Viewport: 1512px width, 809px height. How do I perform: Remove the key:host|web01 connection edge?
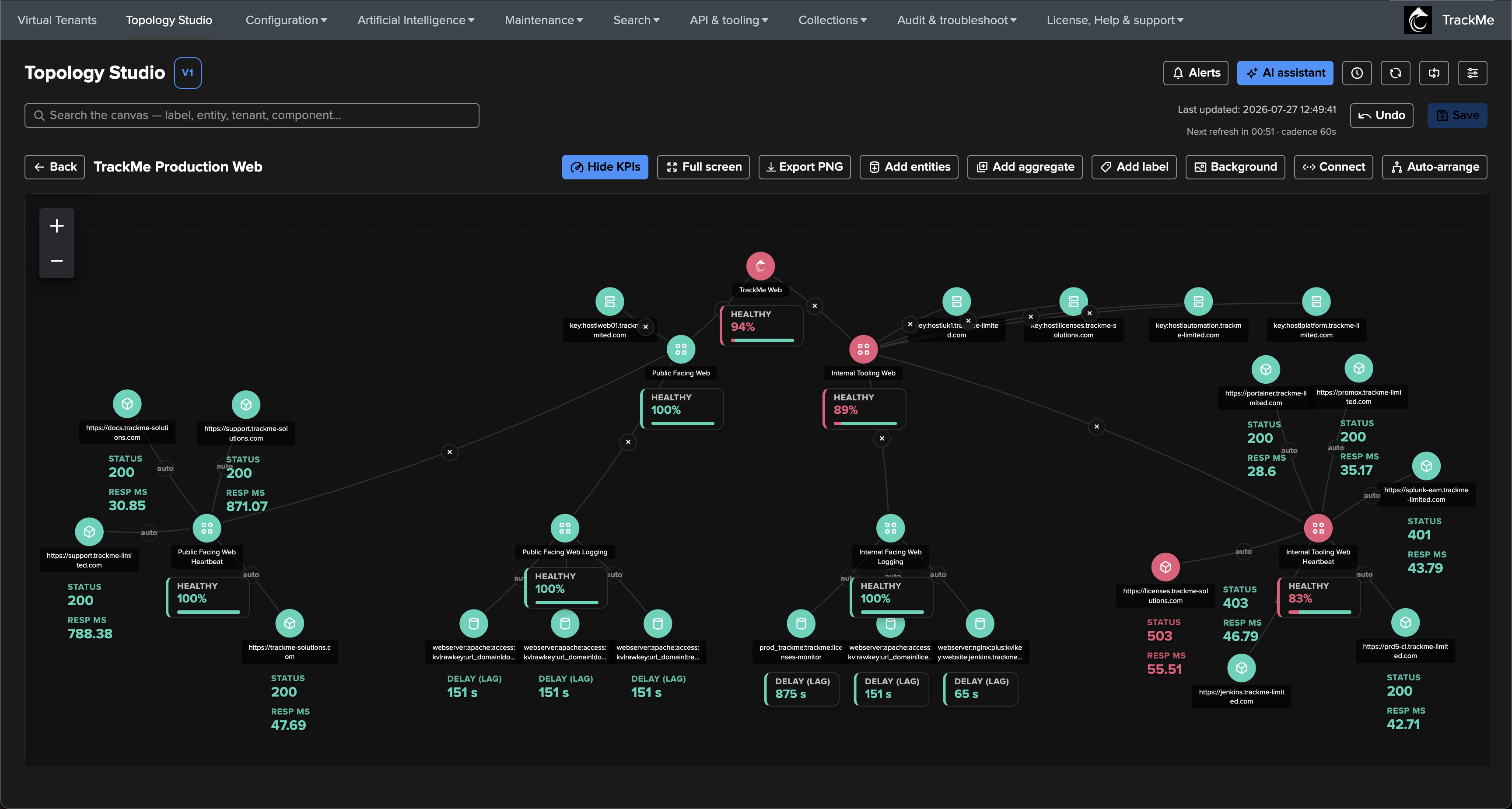pyautogui.click(x=645, y=327)
